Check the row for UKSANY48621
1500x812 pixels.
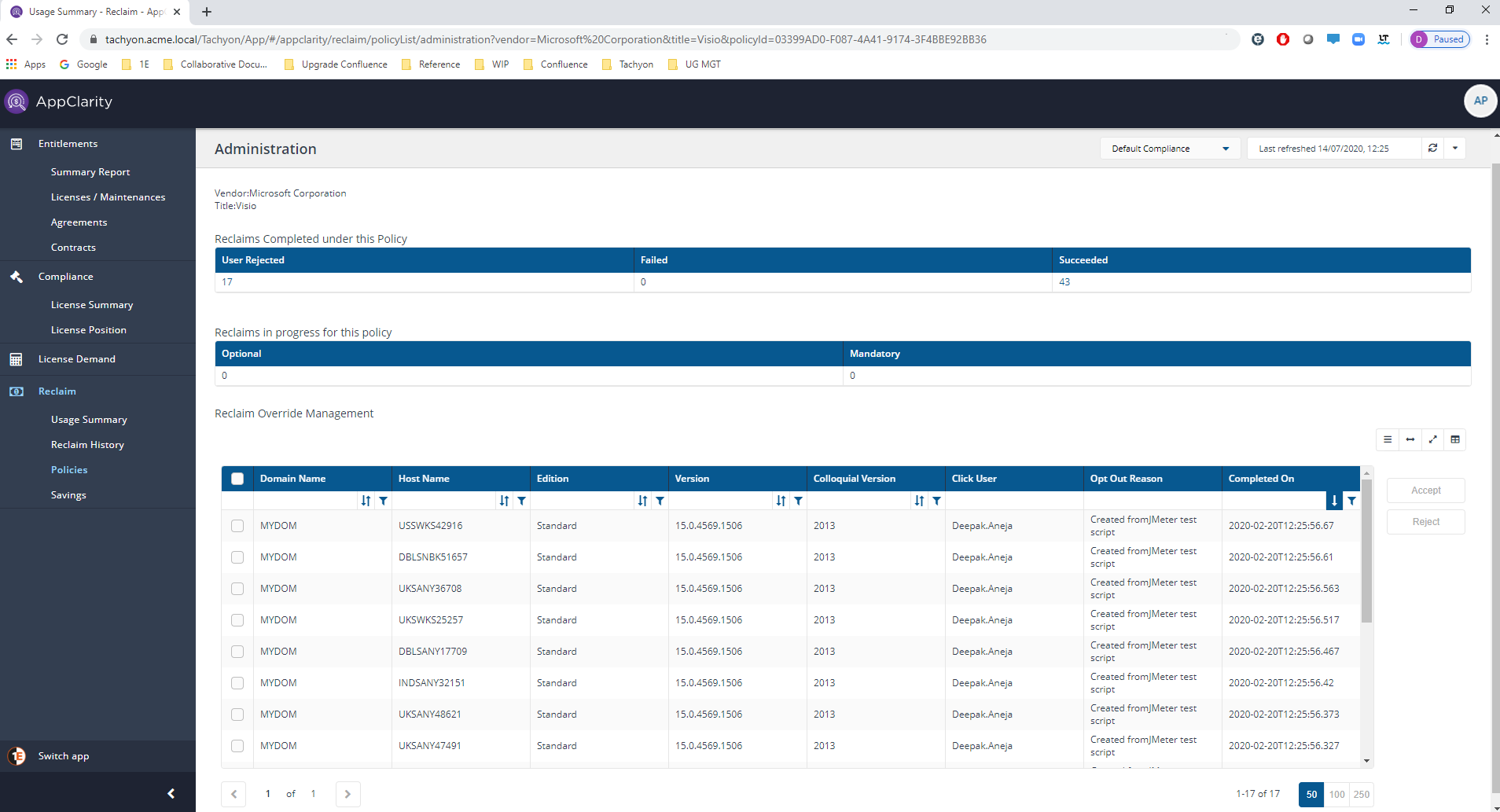(237, 715)
